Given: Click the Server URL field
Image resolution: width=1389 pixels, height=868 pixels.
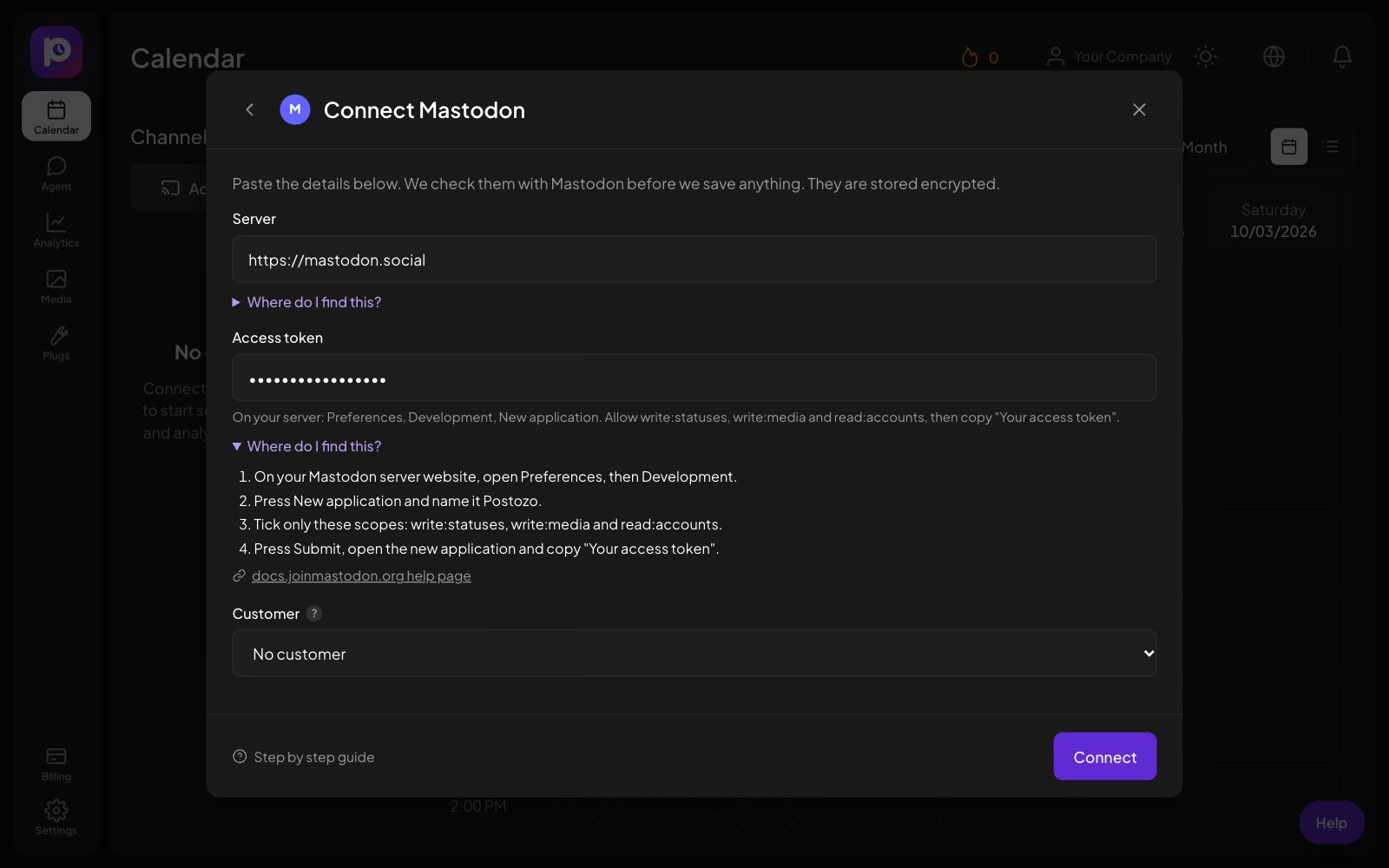Looking at the screenshot, I should tap(694, 260).
